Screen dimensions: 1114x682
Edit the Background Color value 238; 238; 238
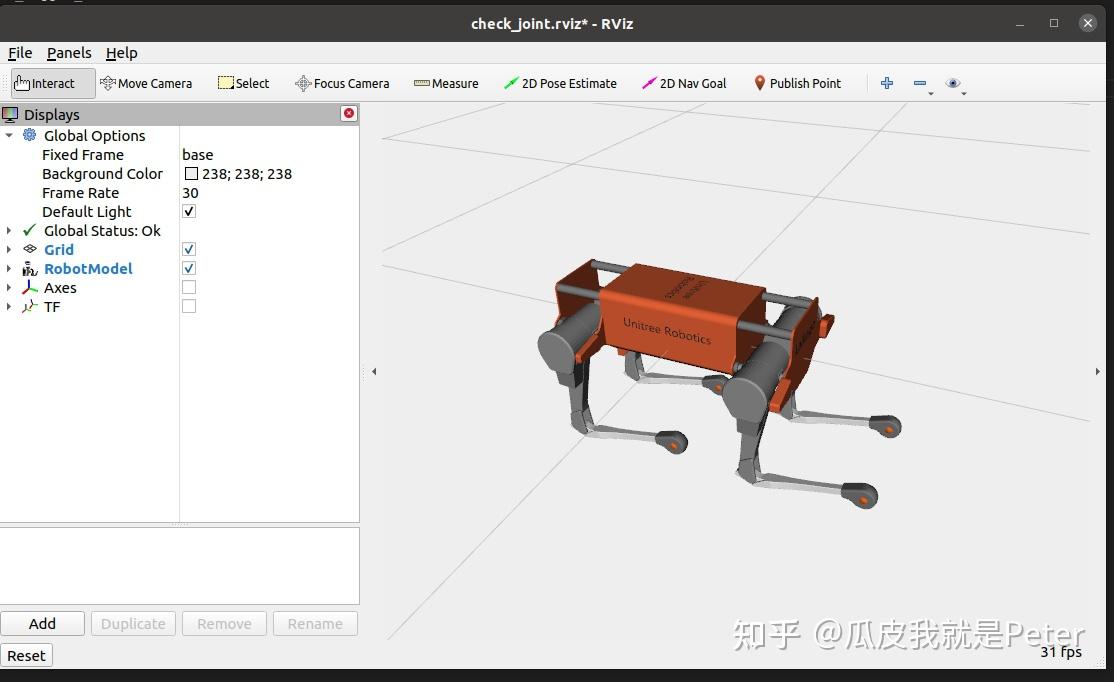247,173
